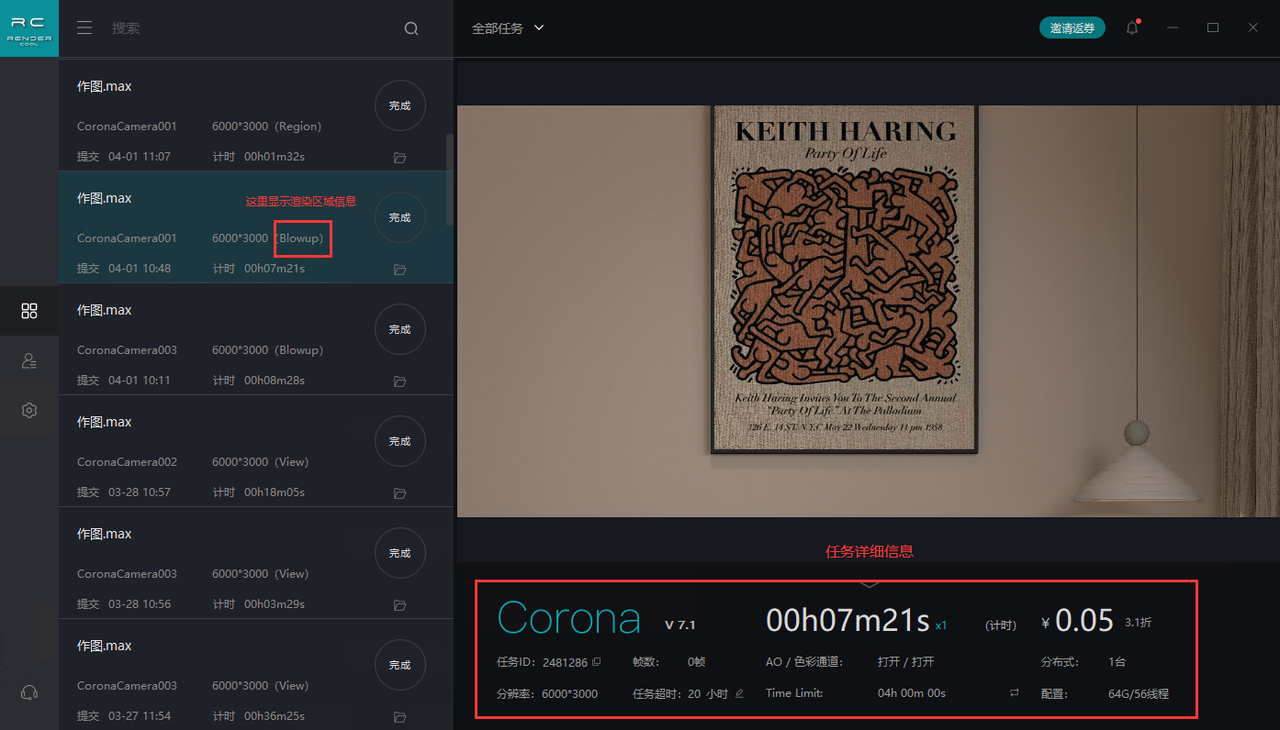Screen dimensions: 1280x730
Task: Click the search input field
Action: pos(250,28)
